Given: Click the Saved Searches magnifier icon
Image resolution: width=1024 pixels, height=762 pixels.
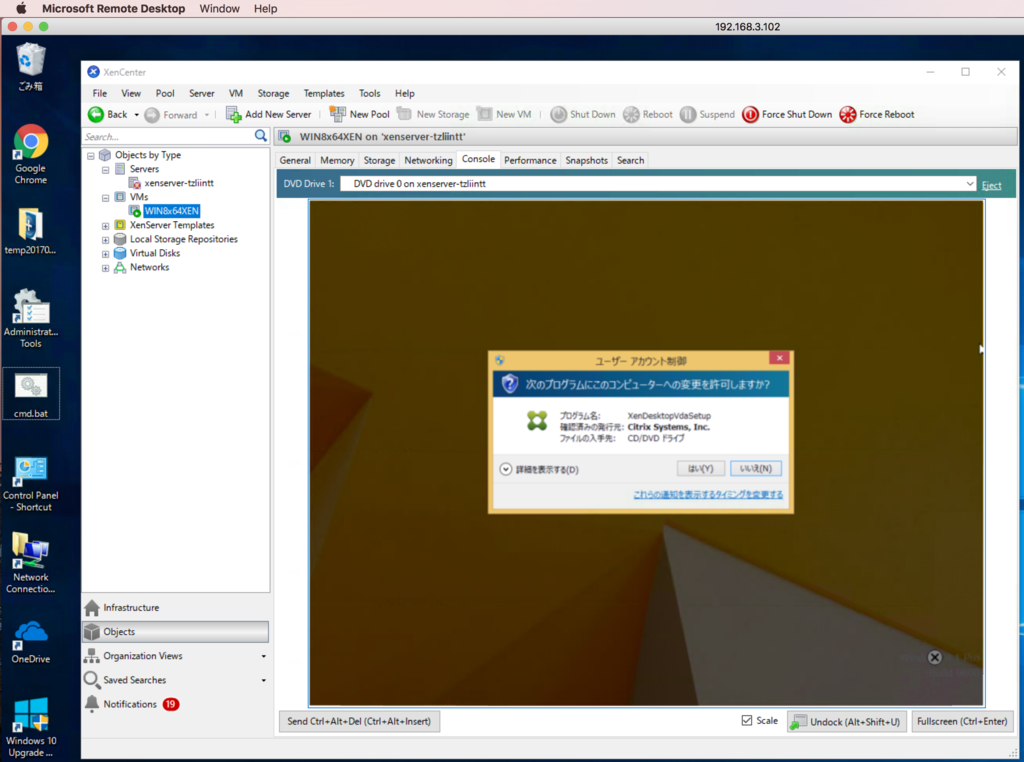Looking at the screenshot, I should point(92,680).
